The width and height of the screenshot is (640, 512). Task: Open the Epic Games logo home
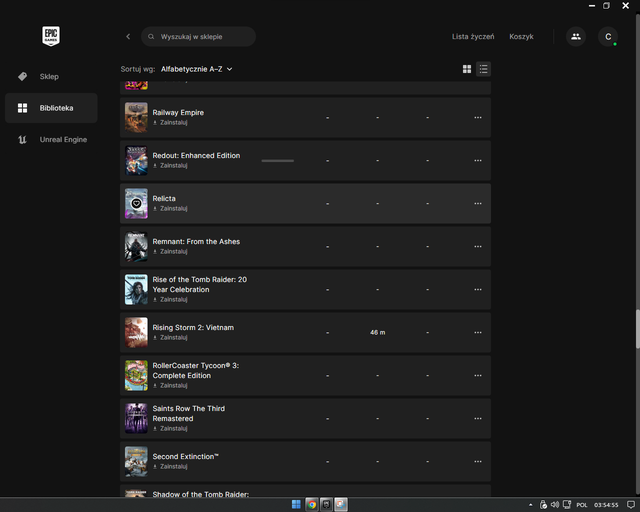[51, 36]
